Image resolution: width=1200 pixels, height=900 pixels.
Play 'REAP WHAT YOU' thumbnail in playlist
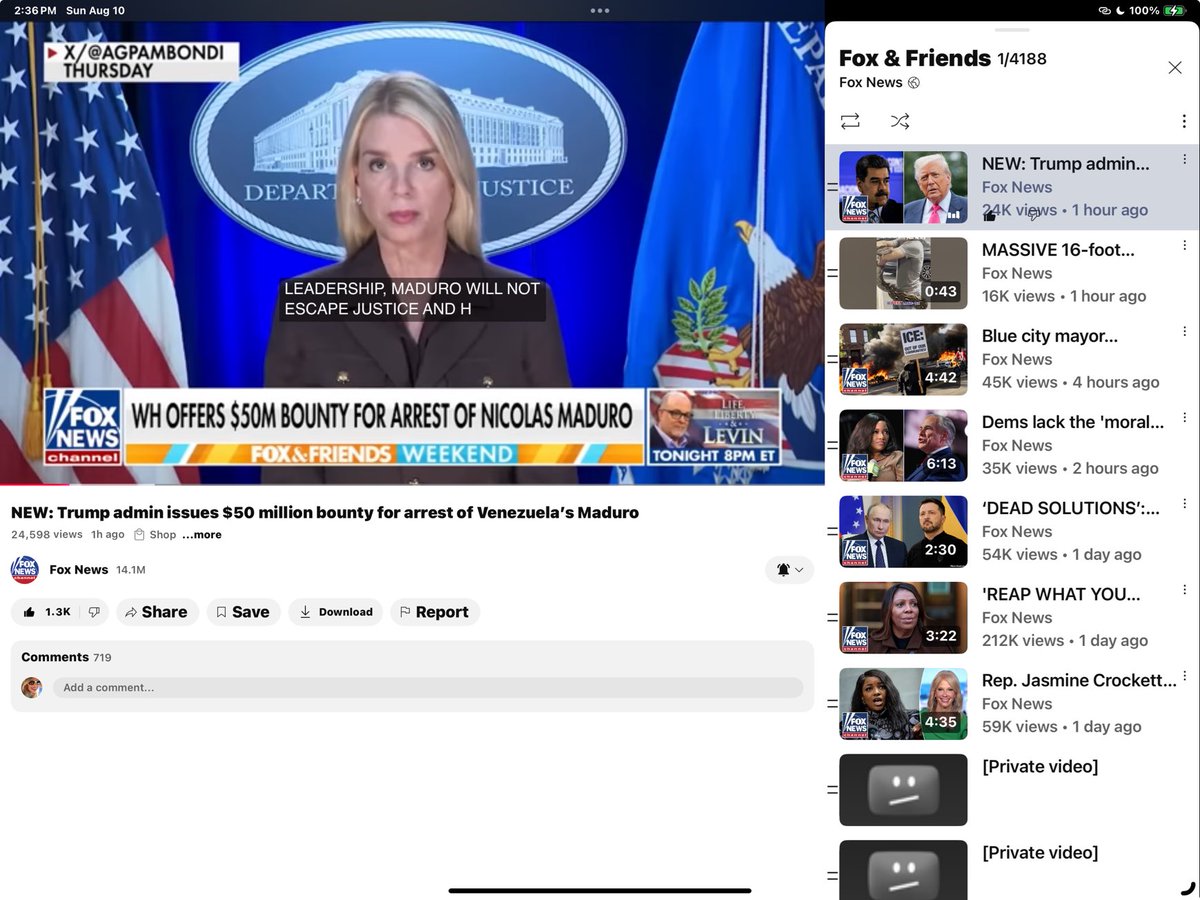pyautogui.click(x=903, y=617)
